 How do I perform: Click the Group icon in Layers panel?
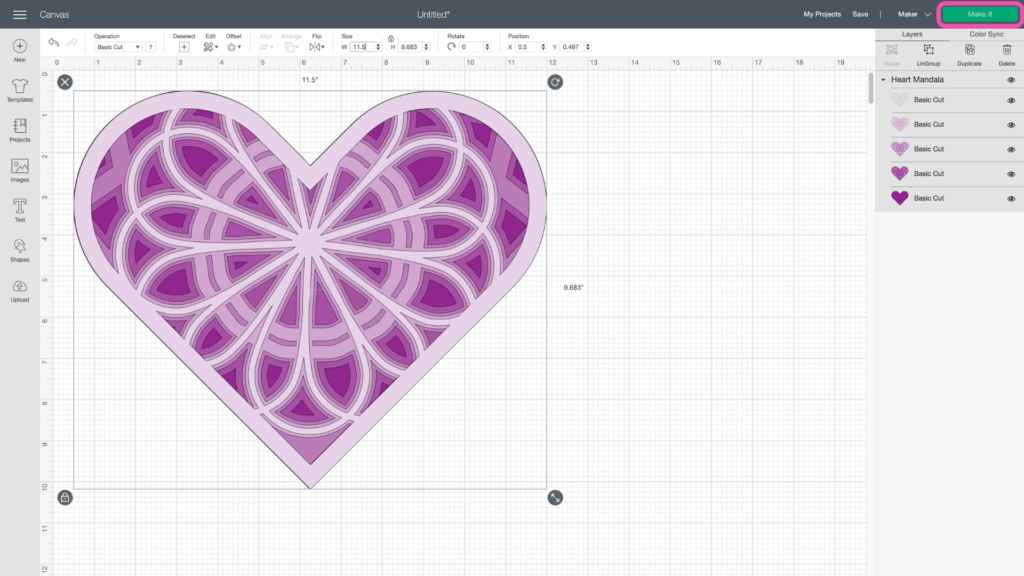pos(891,50)
